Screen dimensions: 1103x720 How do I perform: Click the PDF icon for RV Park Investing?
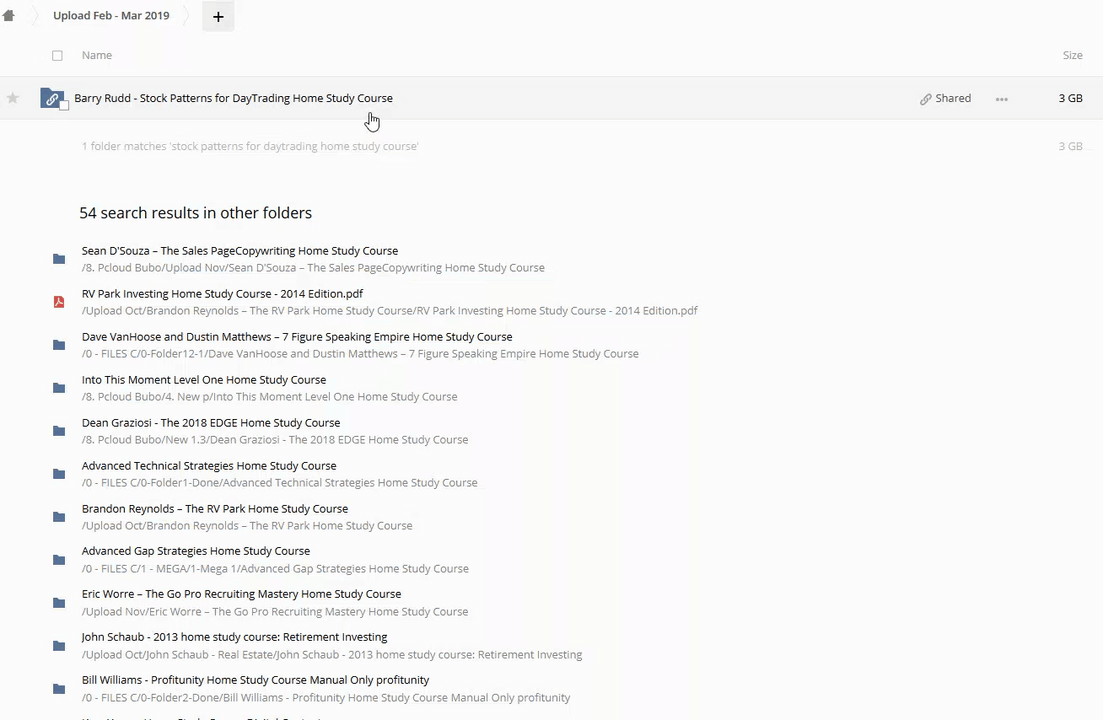click(59, 302)
